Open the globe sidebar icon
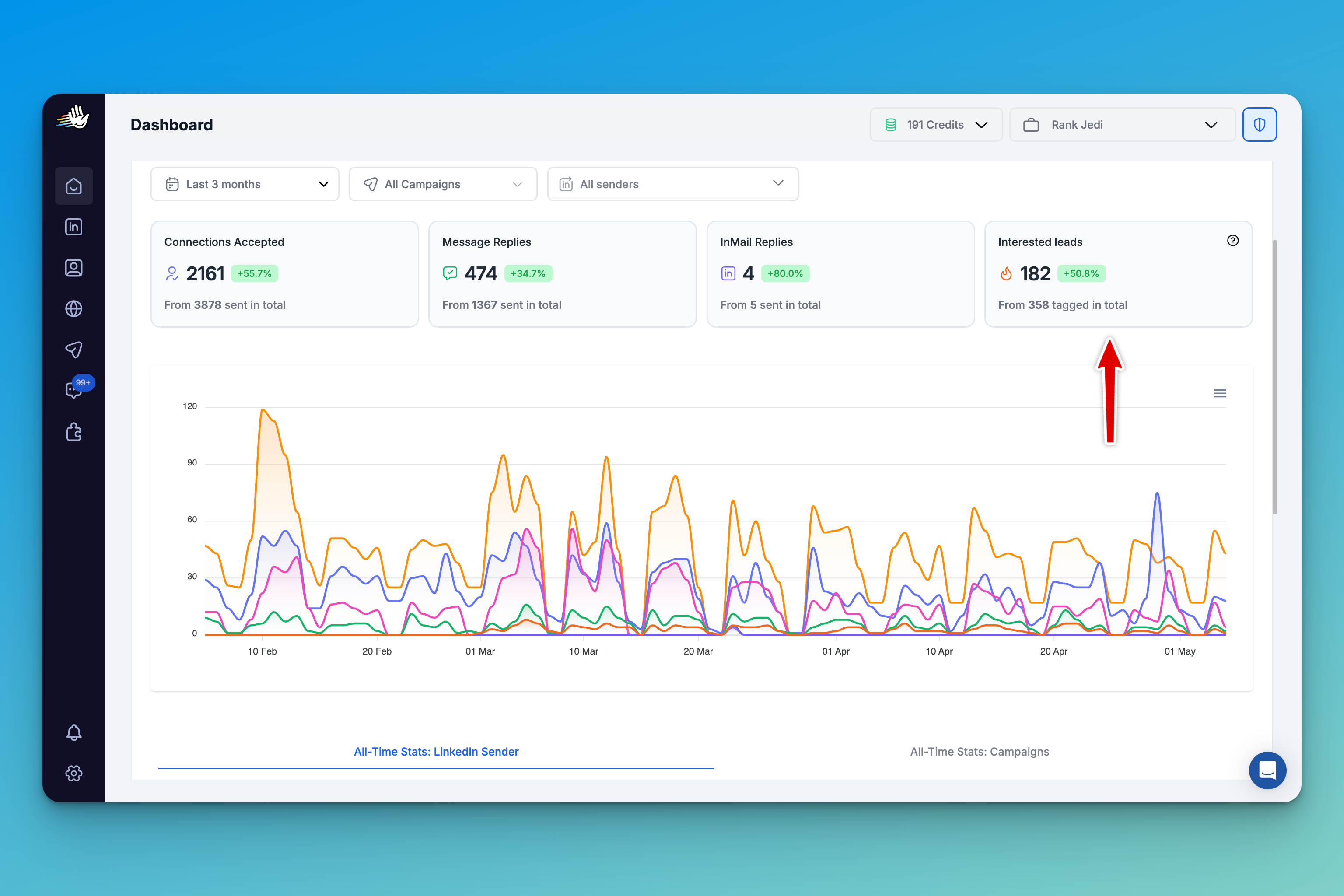This screenshot has width=1344, height=896. coord(73,308)
